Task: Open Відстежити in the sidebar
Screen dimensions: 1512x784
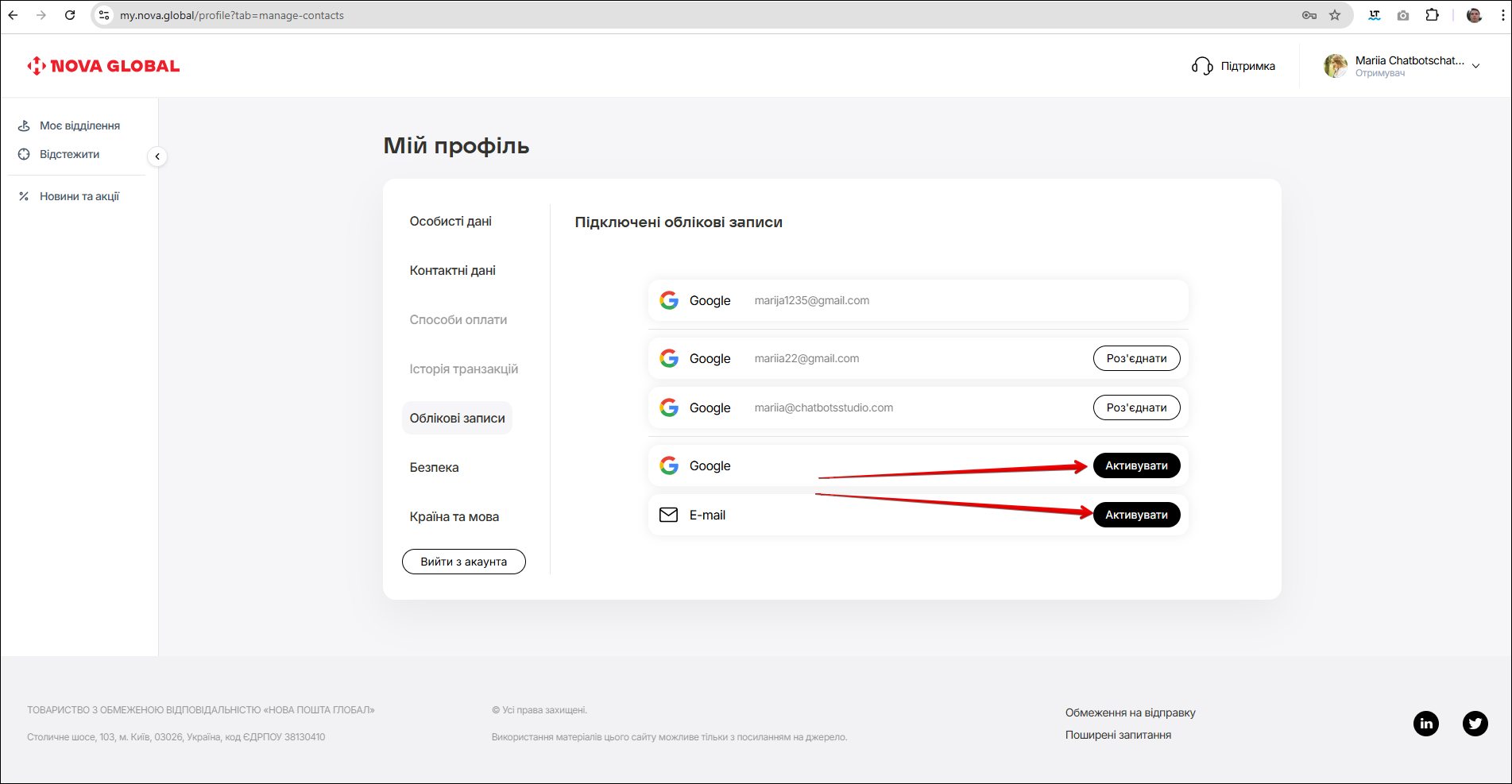Action: [69, 154]
